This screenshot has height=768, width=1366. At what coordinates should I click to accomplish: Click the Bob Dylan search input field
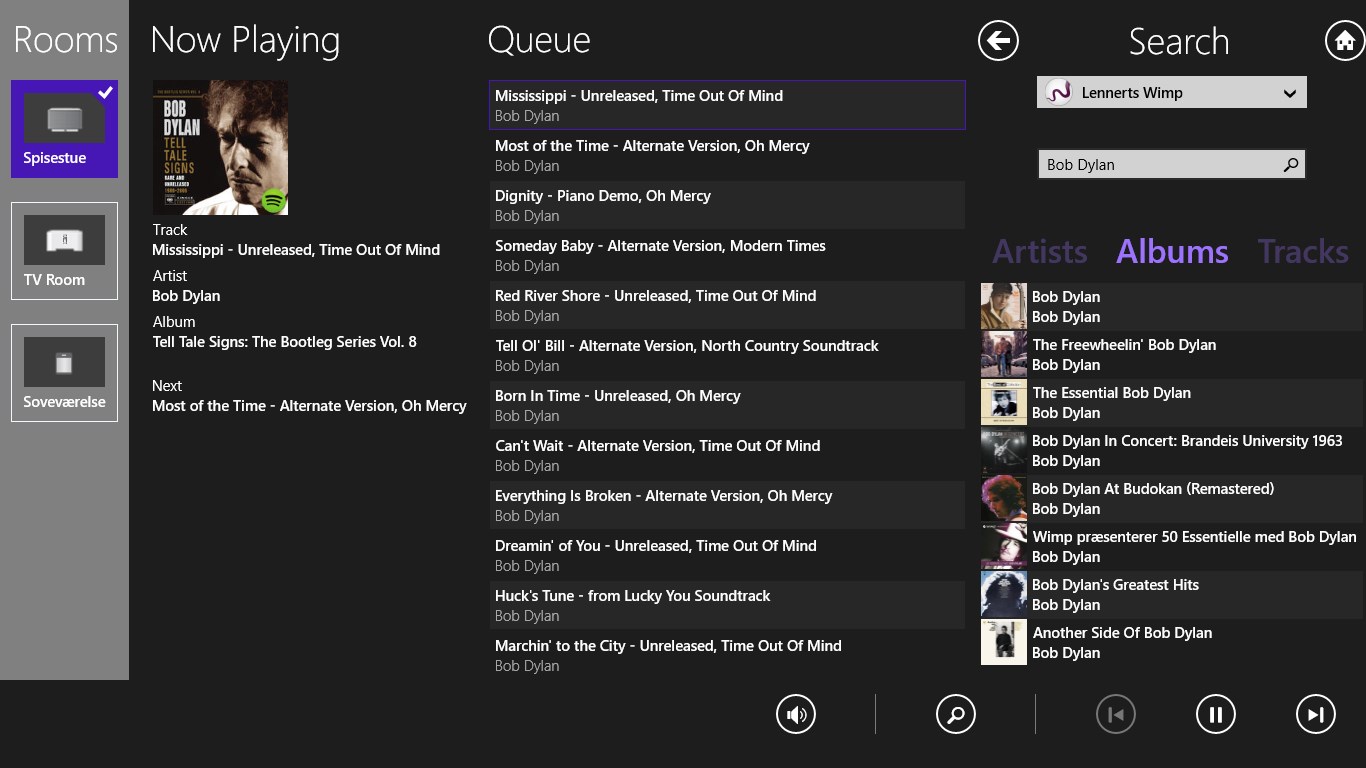[x=1150, y=164]
